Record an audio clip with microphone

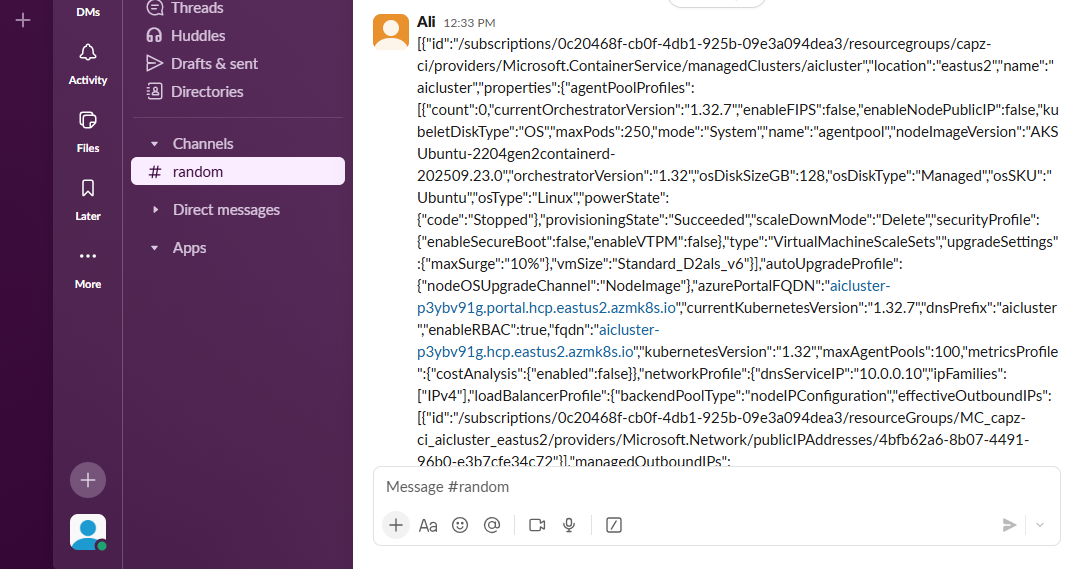[x=569, y=525]
